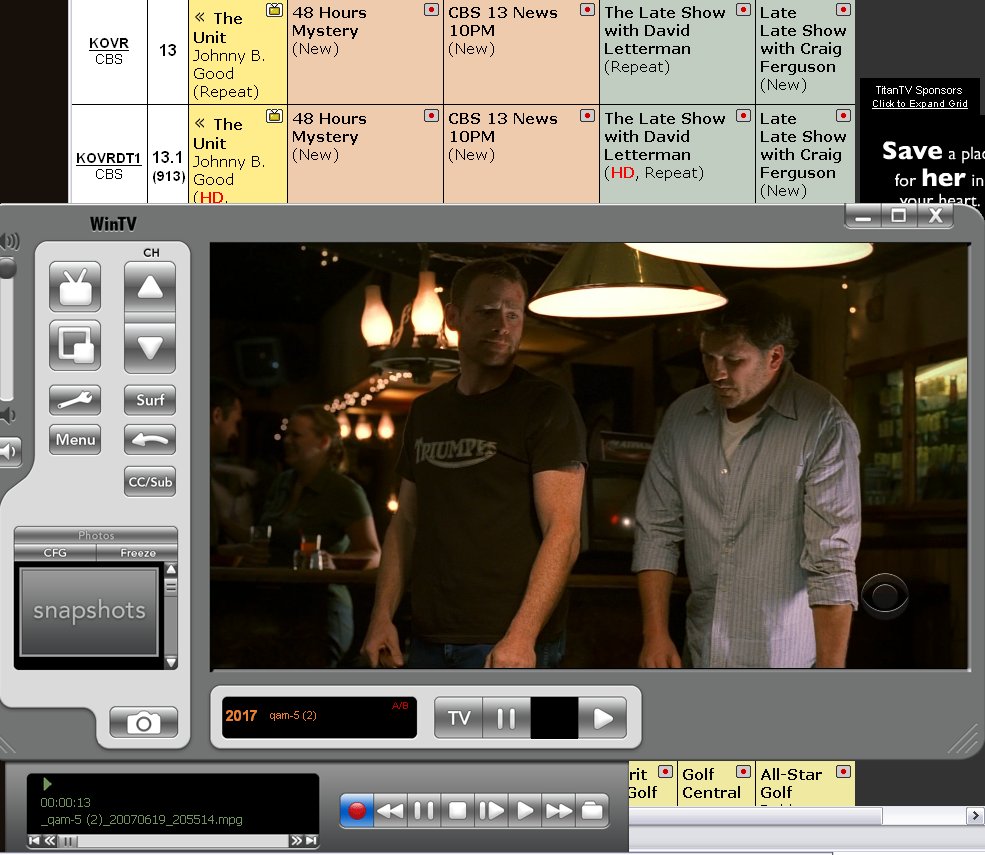Click the seek bar position thumb
The width and height of the screenshot is (985, 855).
[68, 841]
